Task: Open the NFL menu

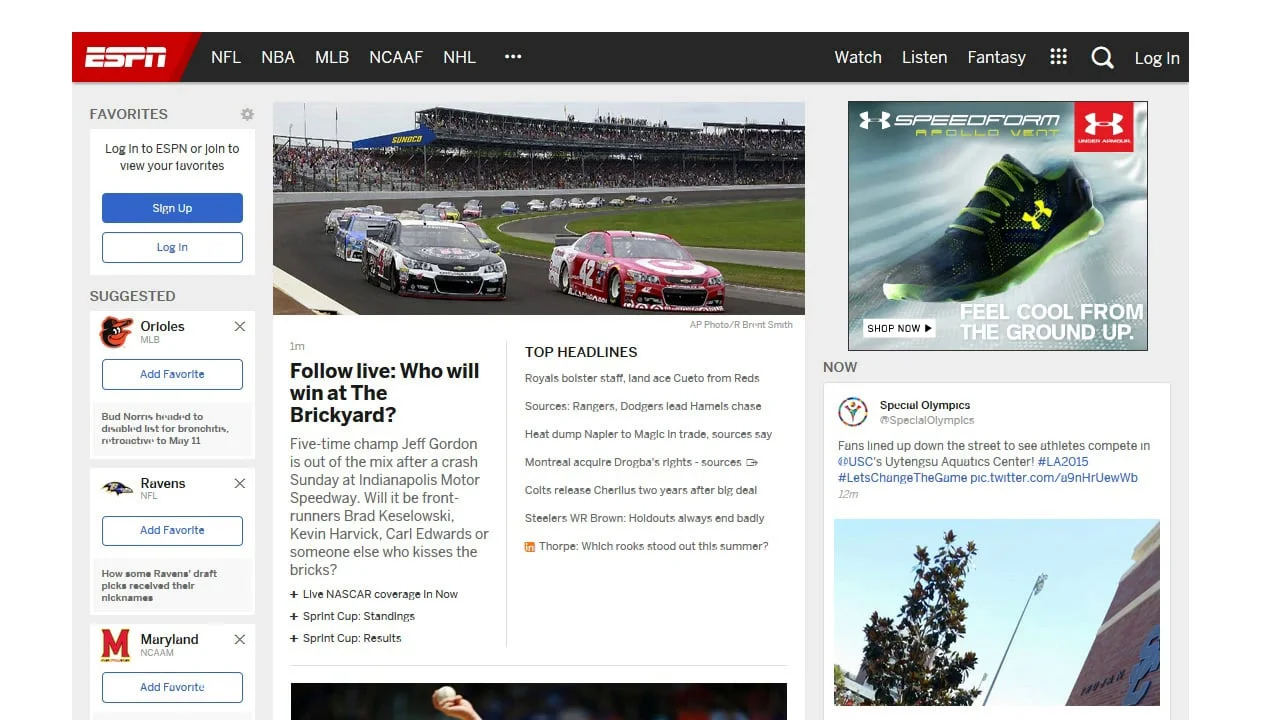Action: 226,57
